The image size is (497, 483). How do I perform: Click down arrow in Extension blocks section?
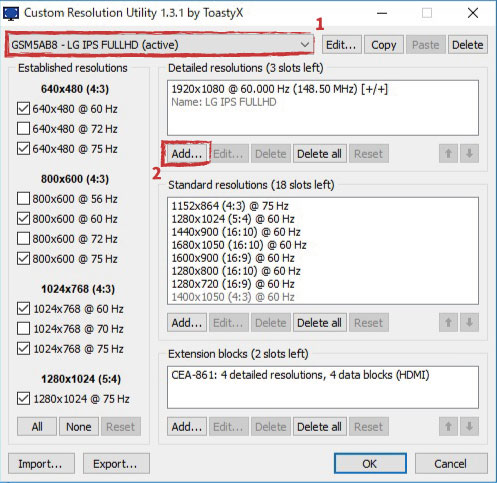coord(469,426)
